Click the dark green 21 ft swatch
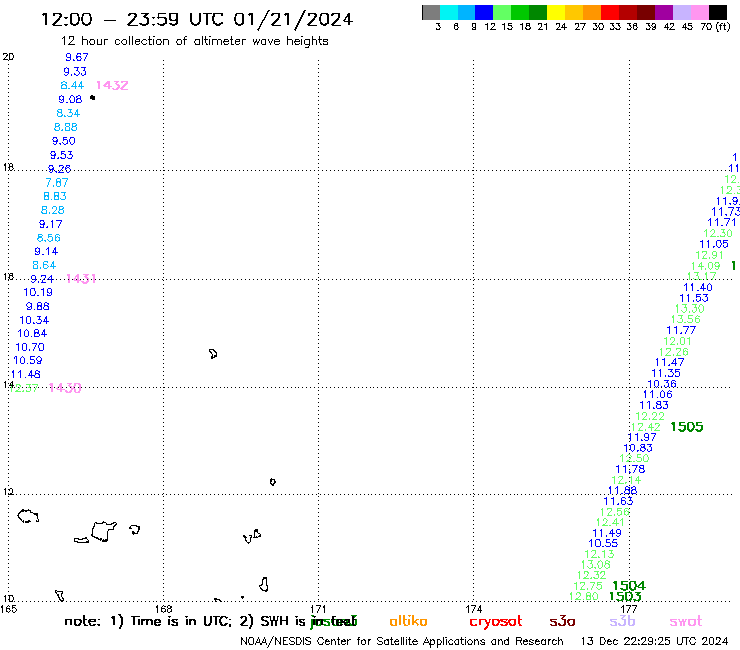 (x=538, y=12)
